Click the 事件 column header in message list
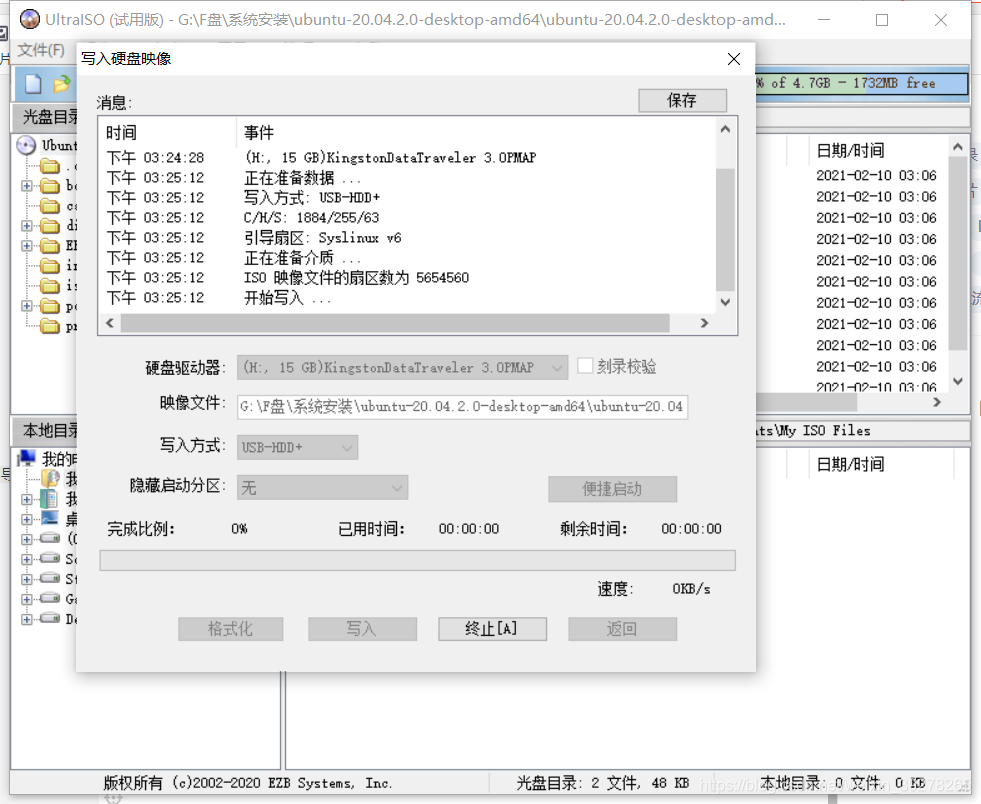The width and height of the screenshot is (981, 804). point(259,133)
